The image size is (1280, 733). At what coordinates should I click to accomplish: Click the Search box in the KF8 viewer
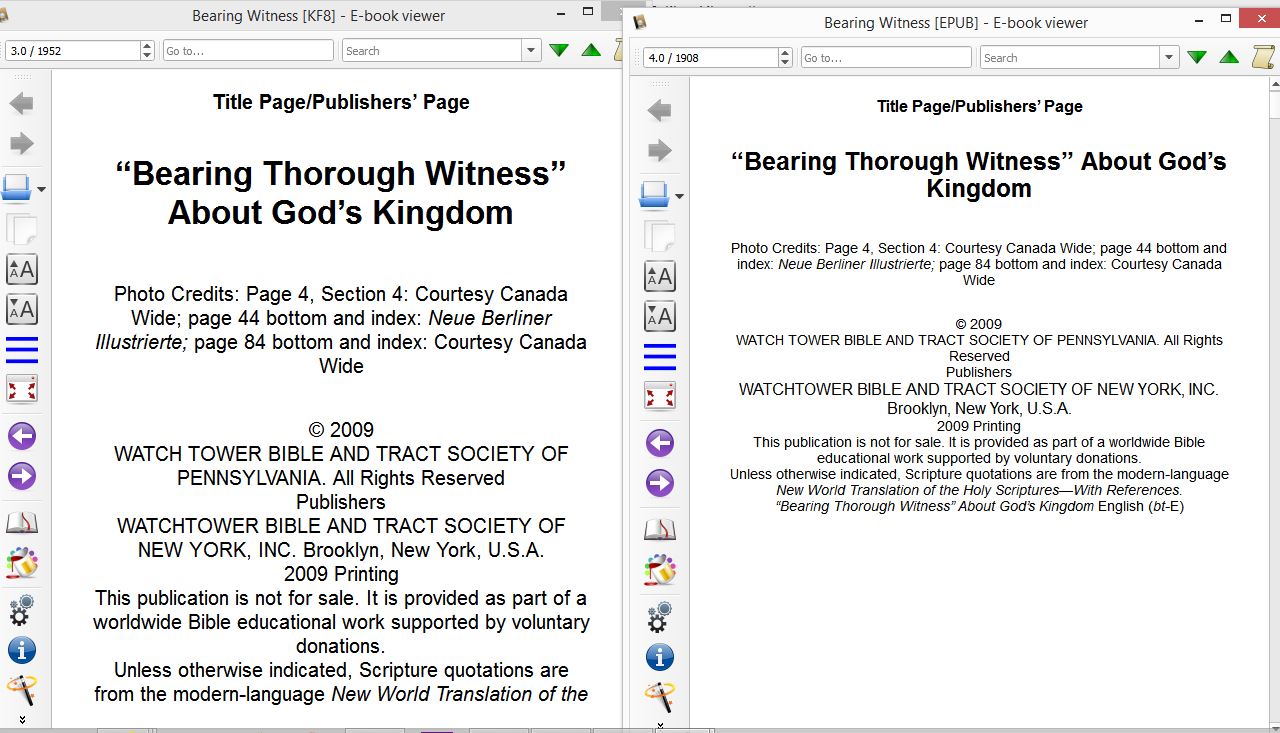pos(432,51)
